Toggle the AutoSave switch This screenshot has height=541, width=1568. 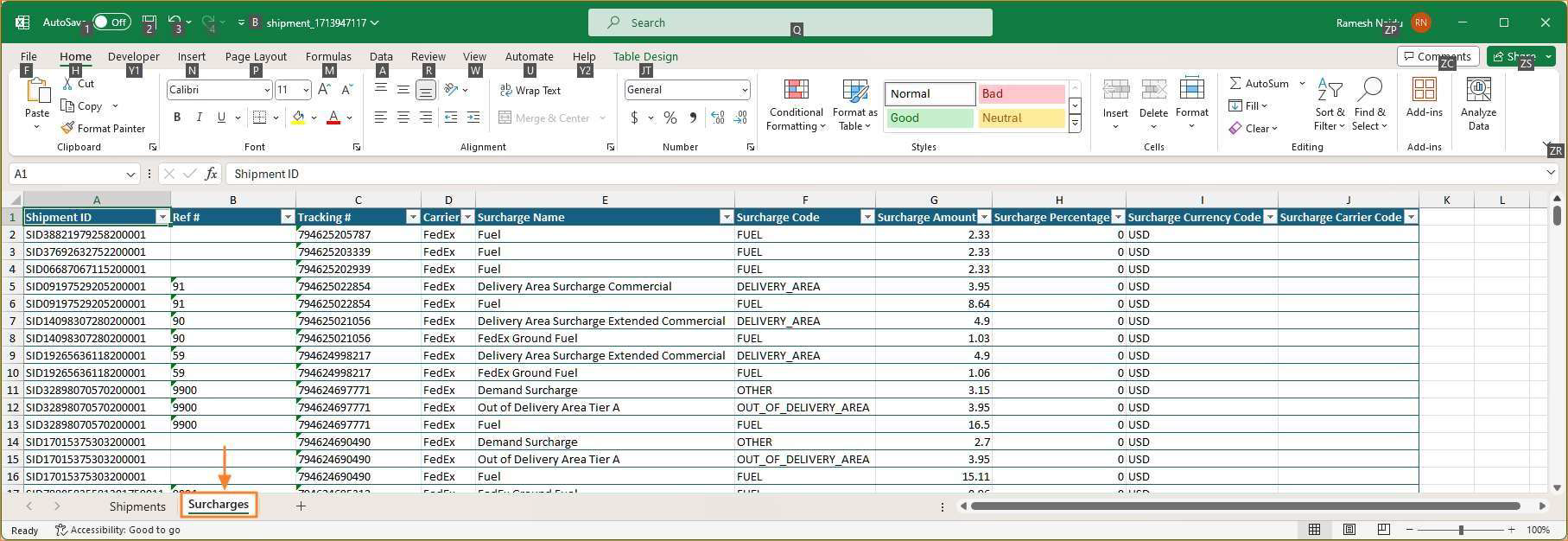[111, 22]
